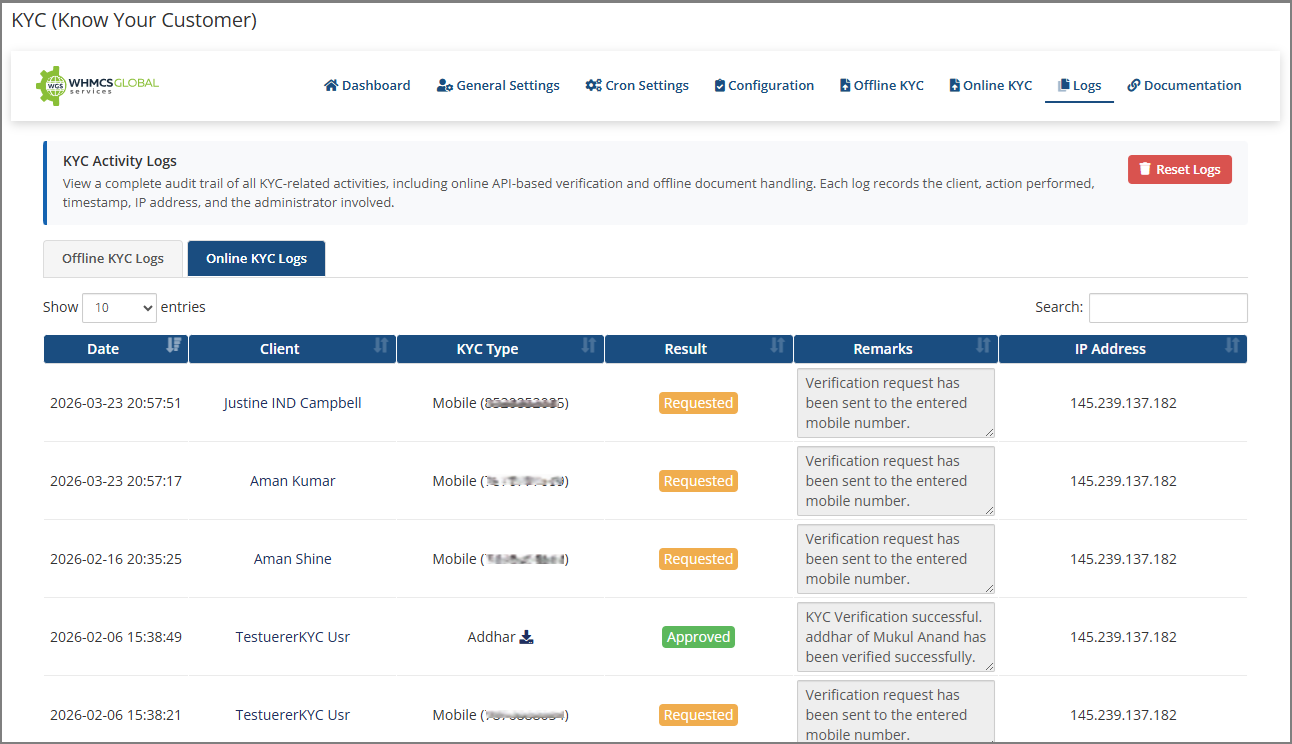Sort by IP Address column arrows
Image resolution: width=1292 pixels, height=744 pixels.
[x=1232, y=346]
